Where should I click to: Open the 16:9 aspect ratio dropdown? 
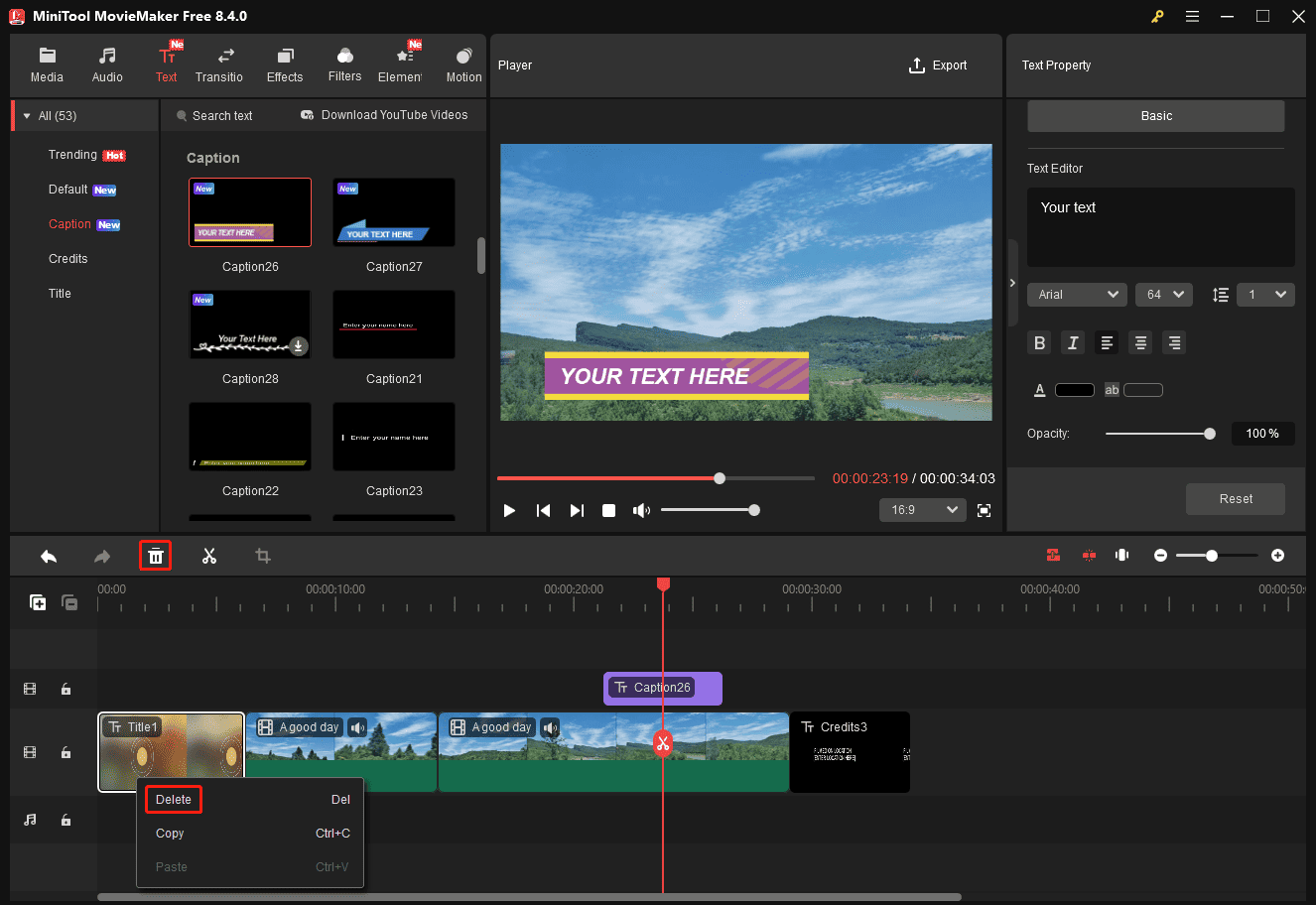(x=922, y=509)
